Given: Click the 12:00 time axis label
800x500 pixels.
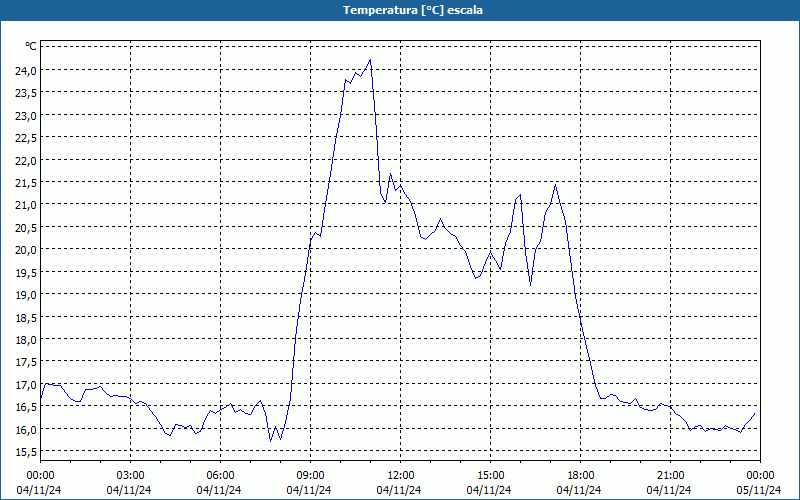Looking at the screenshot, I should click(401, 475).
